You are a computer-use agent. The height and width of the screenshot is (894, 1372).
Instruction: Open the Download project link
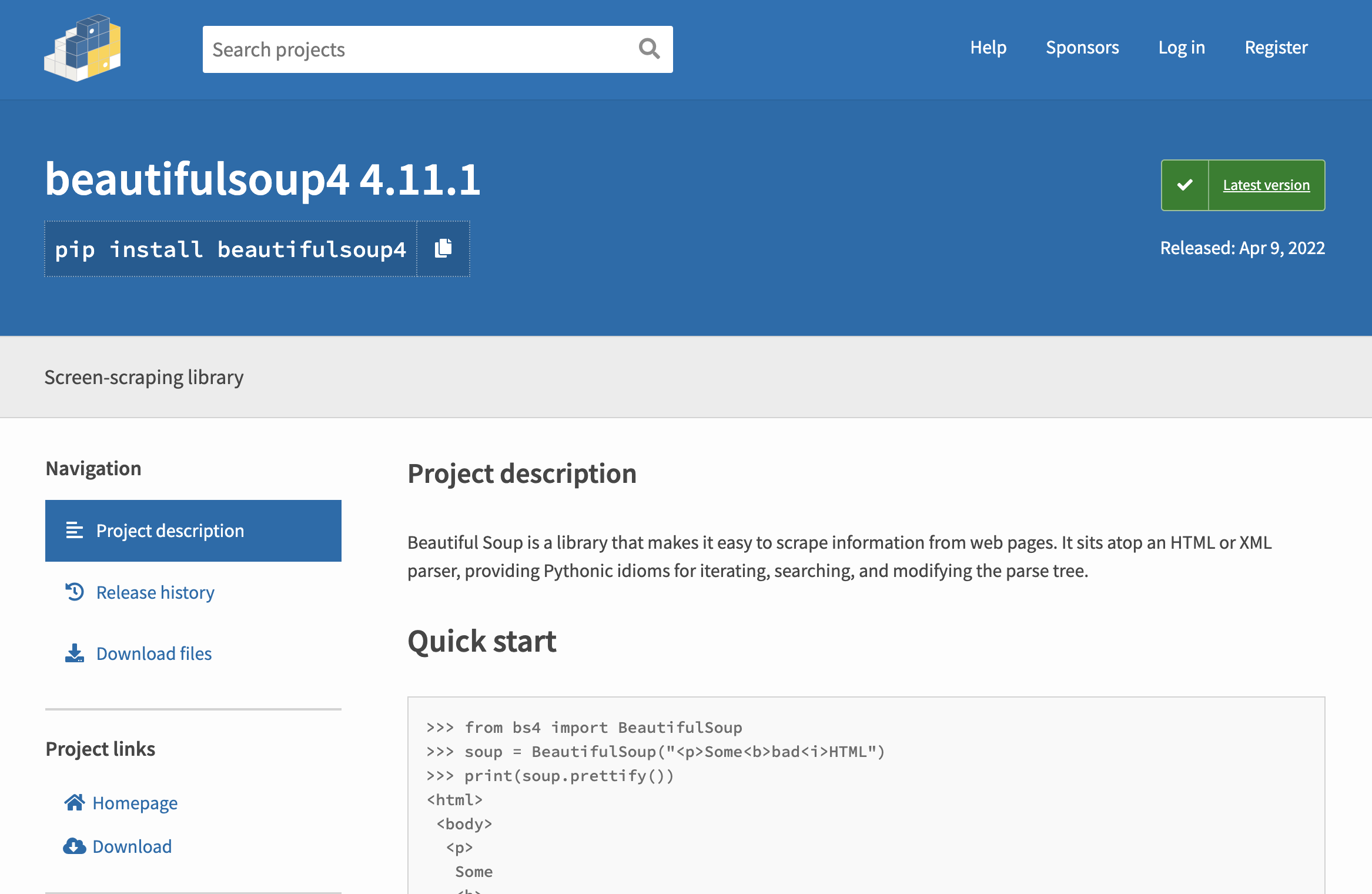pyautogui.click(x=132, y=846)
